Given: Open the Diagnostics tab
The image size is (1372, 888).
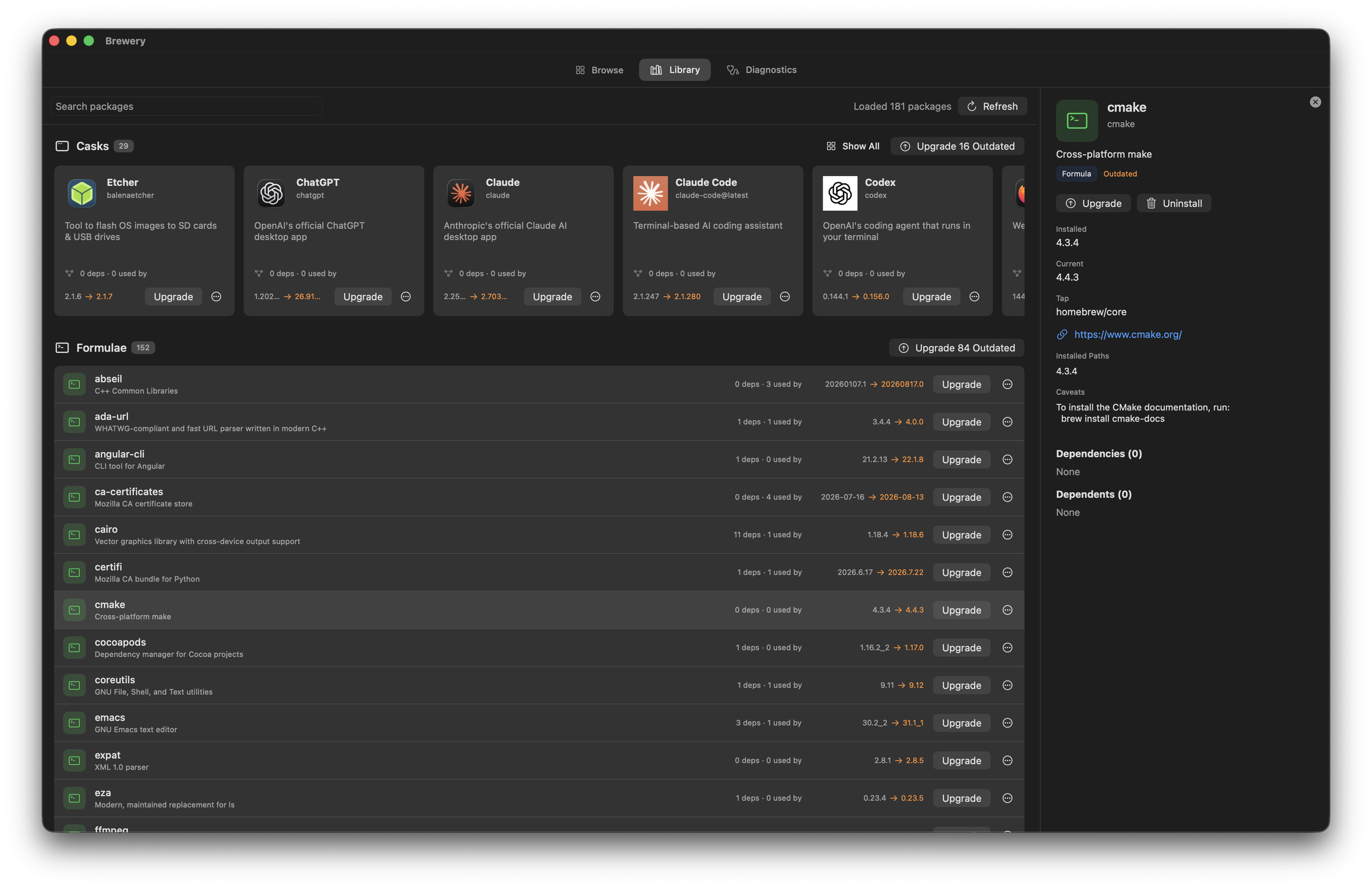Looking at the screenshot, I should (x=761, y=70).
